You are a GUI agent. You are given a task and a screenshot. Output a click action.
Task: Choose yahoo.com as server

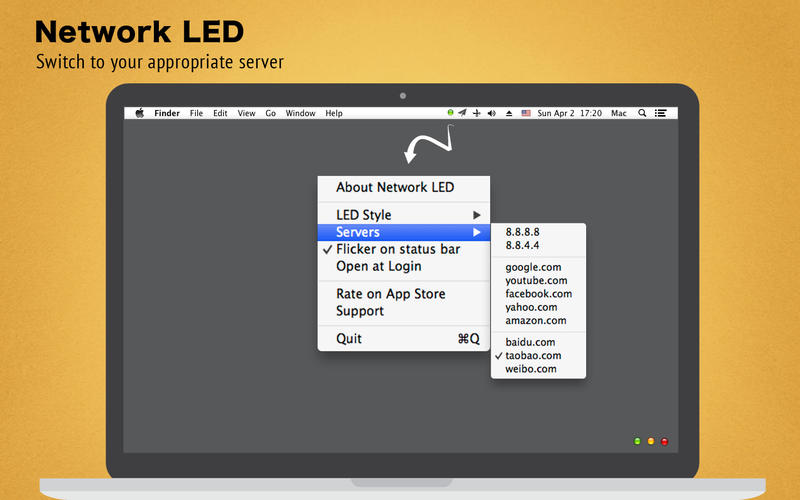[x=538, y=307]
